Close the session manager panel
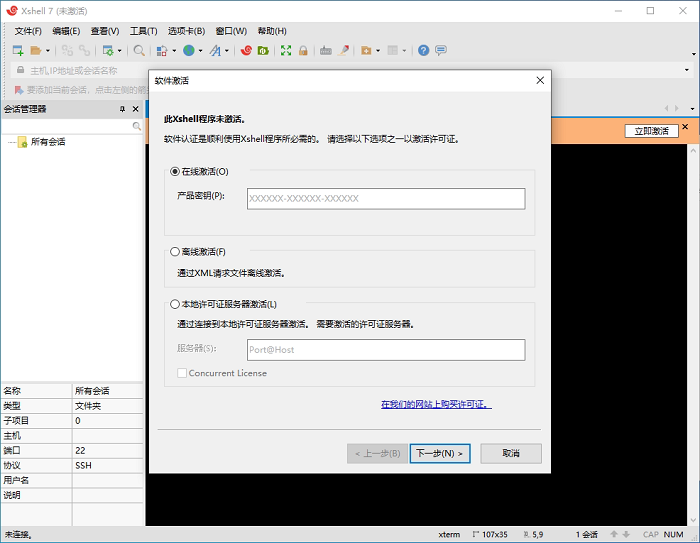This screenshot has height=543, width=700. 135,109
